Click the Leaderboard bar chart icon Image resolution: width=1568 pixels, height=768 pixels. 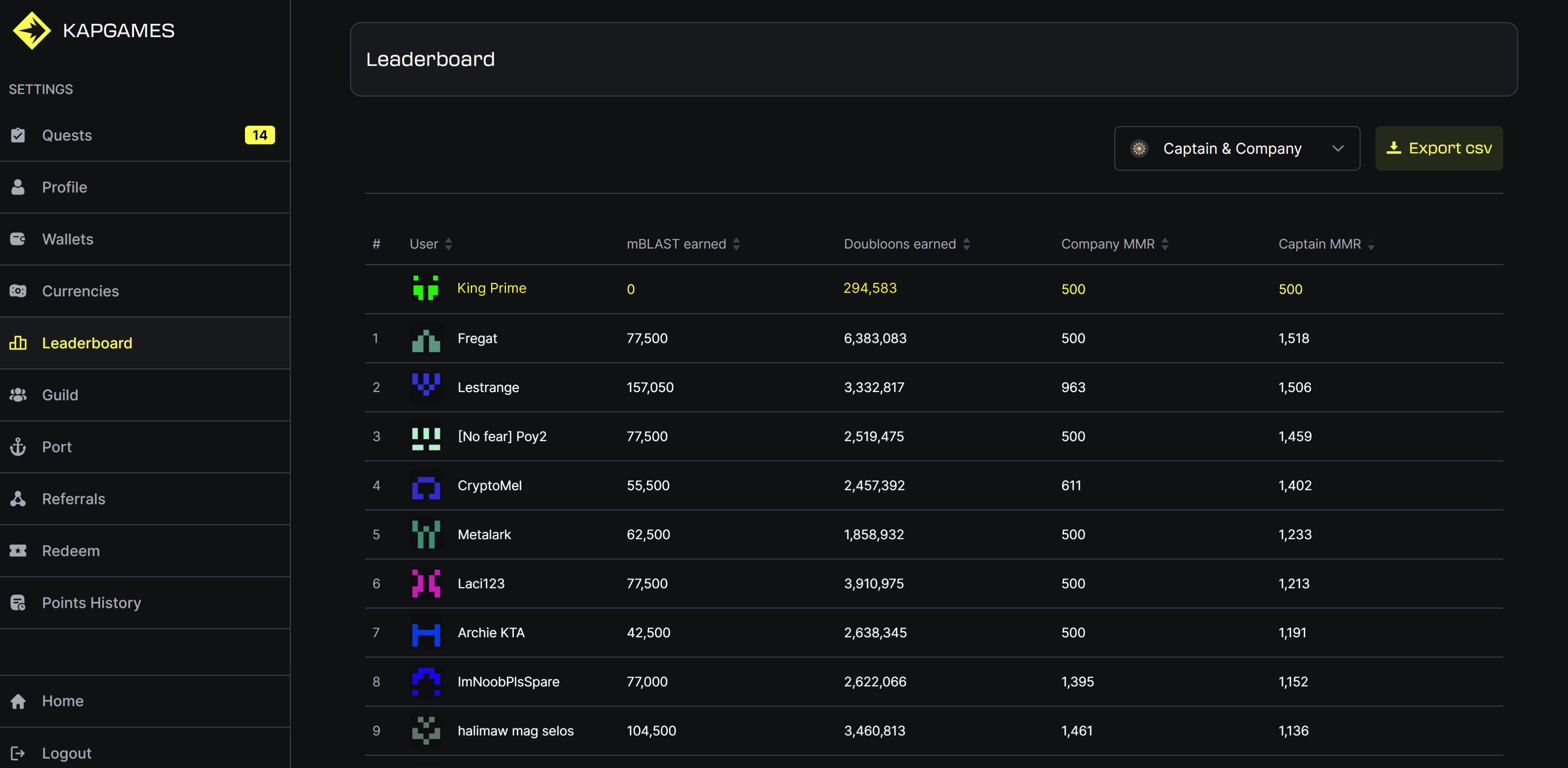(x=18, y=342)
